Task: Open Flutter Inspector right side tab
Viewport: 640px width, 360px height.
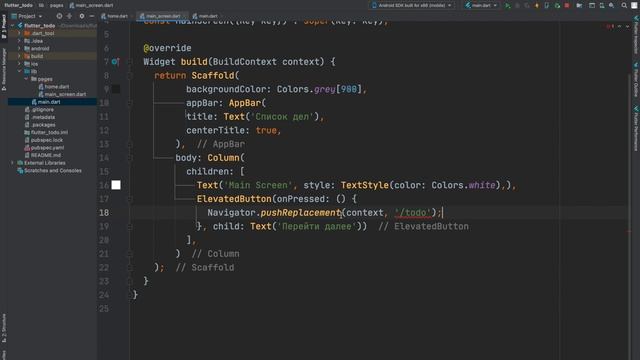Action: pos(636,34)
